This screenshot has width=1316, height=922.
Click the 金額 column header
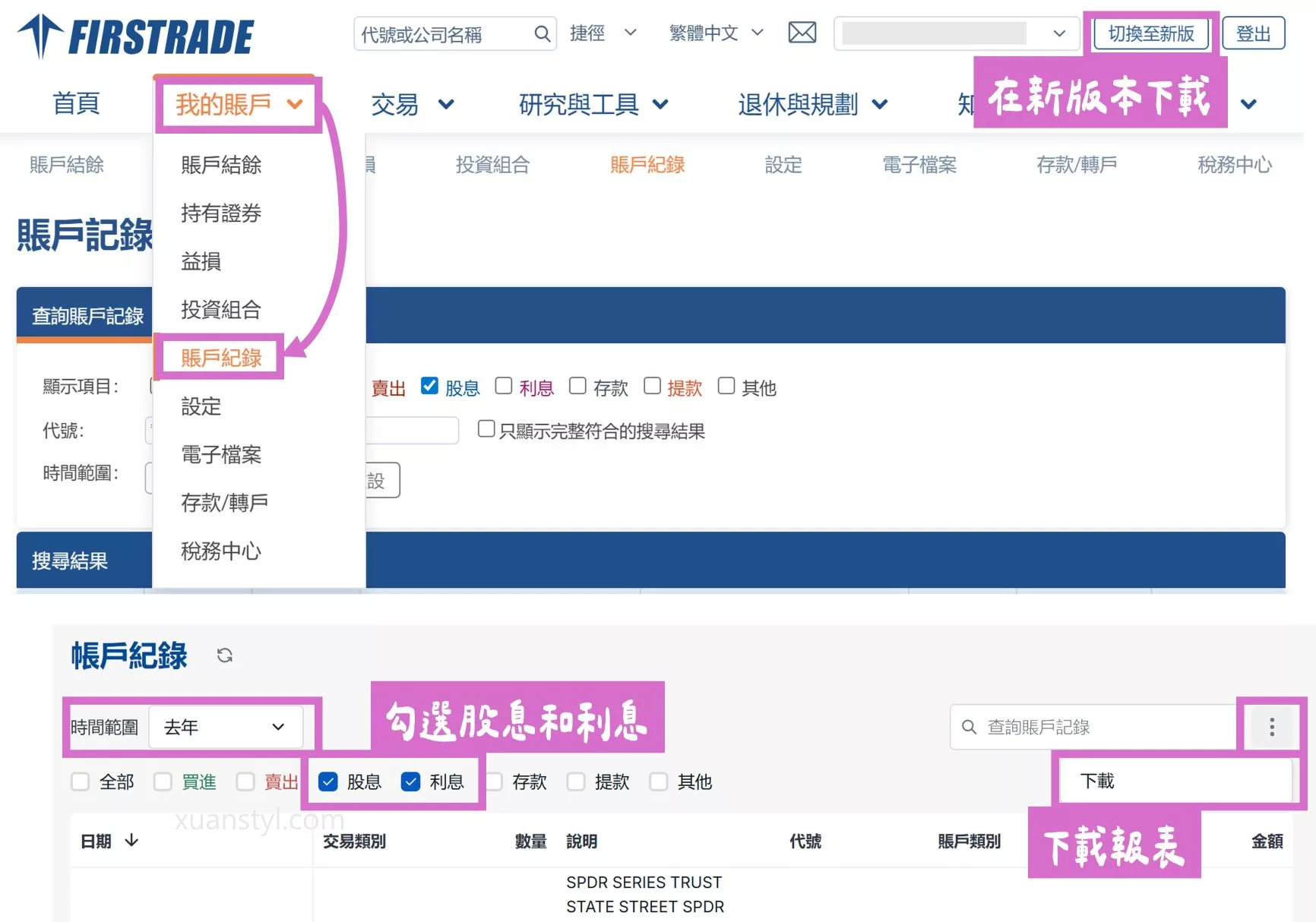point(1267,841)
